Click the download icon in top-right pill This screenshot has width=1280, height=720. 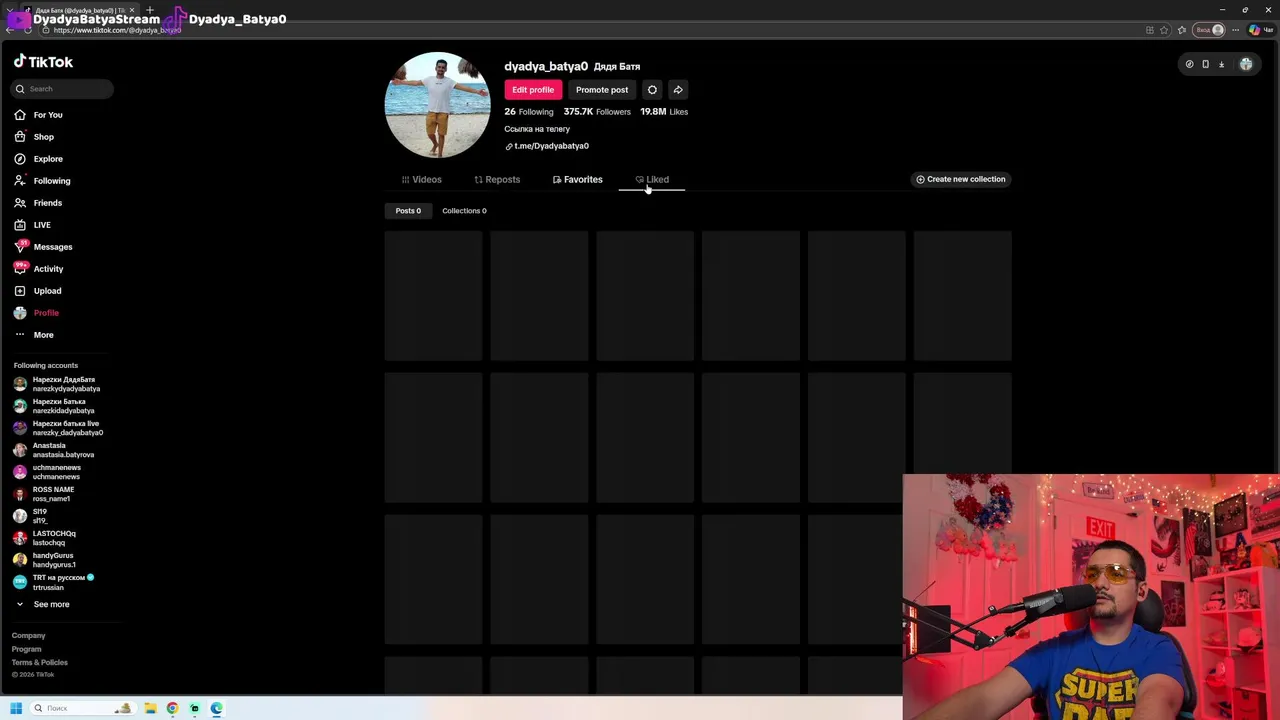click(1221, 64)
